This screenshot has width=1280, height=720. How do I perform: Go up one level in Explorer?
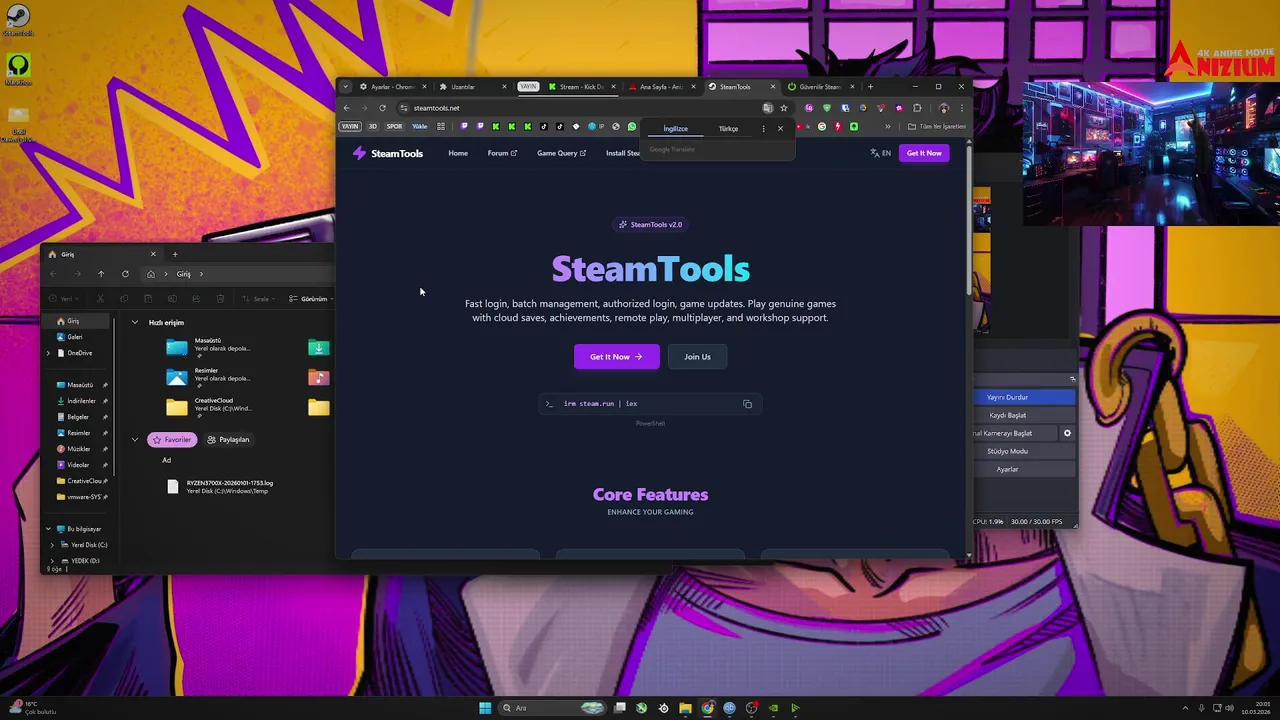click(101, 274)
